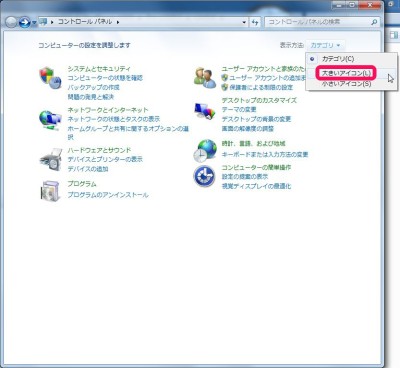Screen dimensions: 400x368
Task: Open ユーザー アカウントの追加 link
Action: pyautogui.click(x=267, y=78)
